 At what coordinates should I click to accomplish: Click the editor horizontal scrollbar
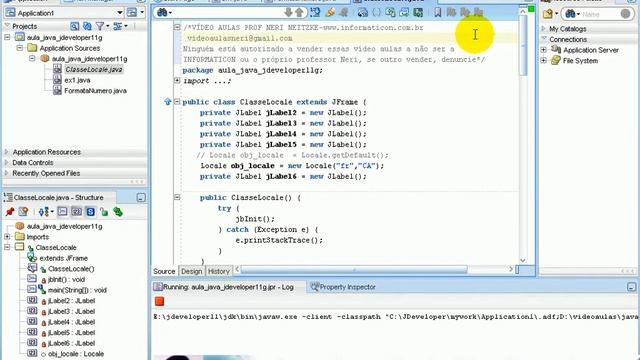354,269
